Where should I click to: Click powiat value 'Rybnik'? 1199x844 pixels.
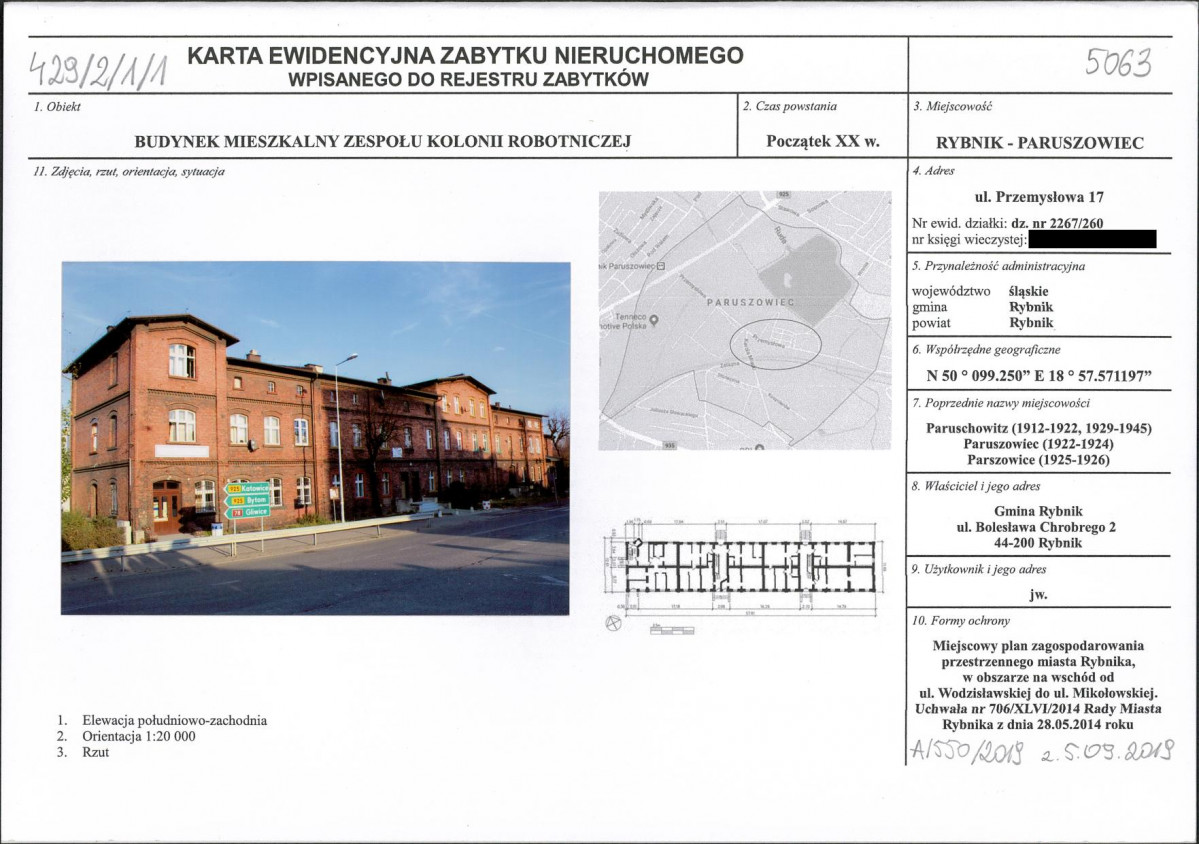tap(1031, 323)
